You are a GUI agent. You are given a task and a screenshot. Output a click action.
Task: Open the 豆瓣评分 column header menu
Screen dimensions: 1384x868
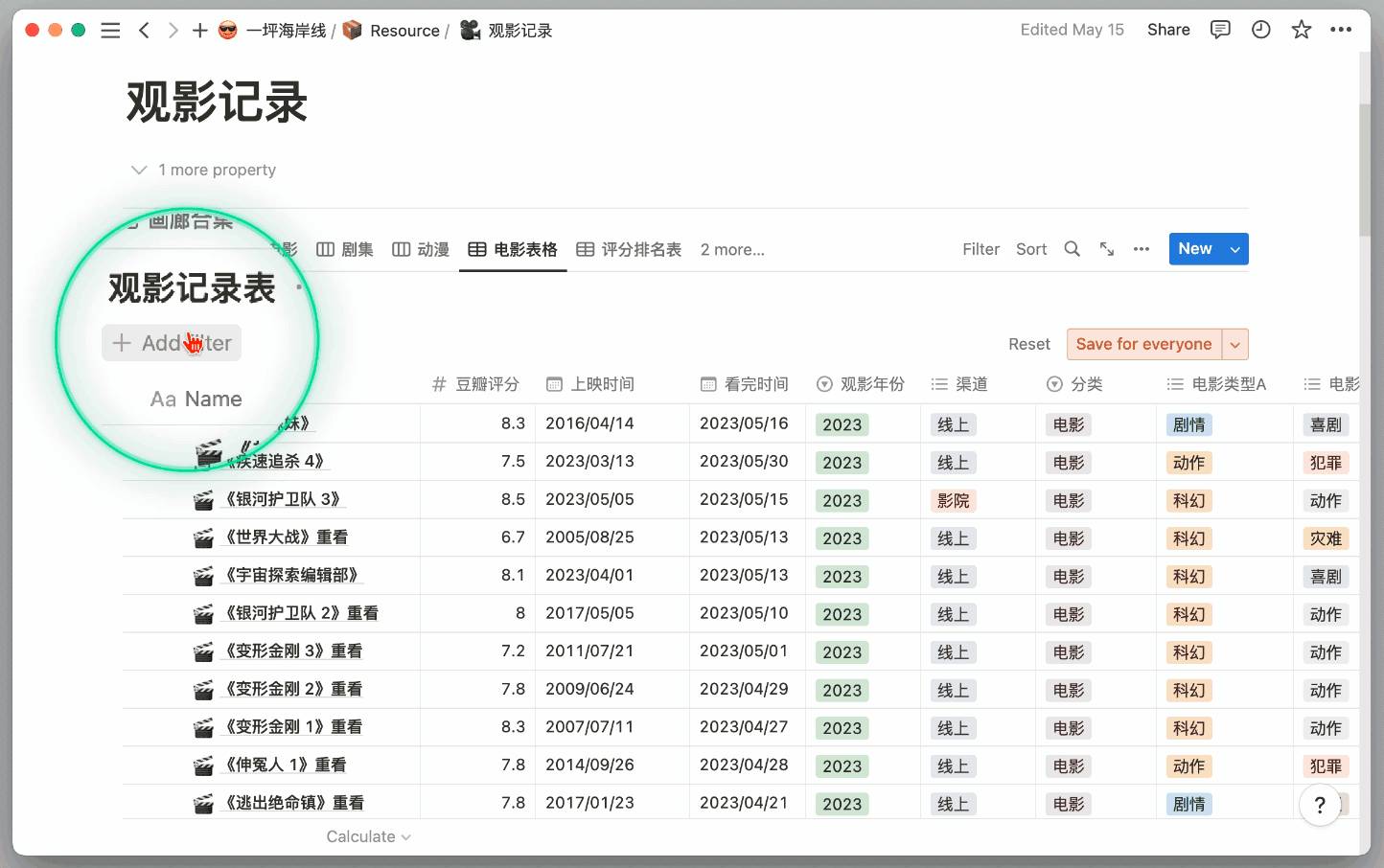475,384
